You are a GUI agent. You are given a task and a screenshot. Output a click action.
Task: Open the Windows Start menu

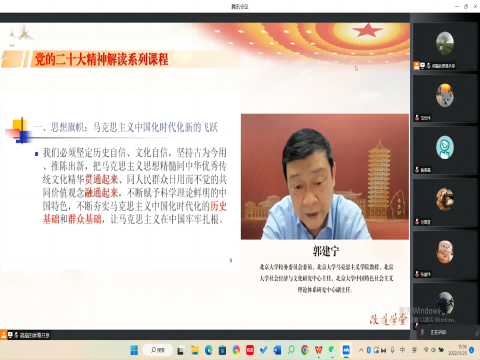[x=134, y=350]
